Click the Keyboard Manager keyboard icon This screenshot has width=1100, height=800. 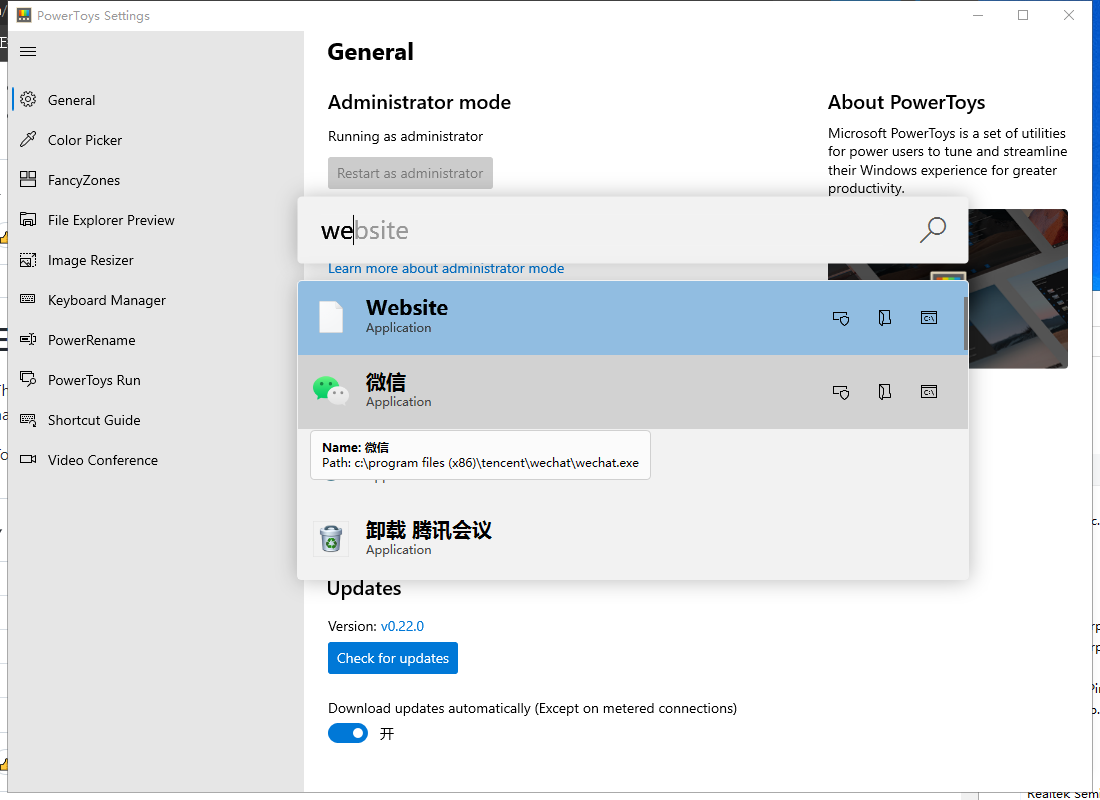(x=28, y=299)
